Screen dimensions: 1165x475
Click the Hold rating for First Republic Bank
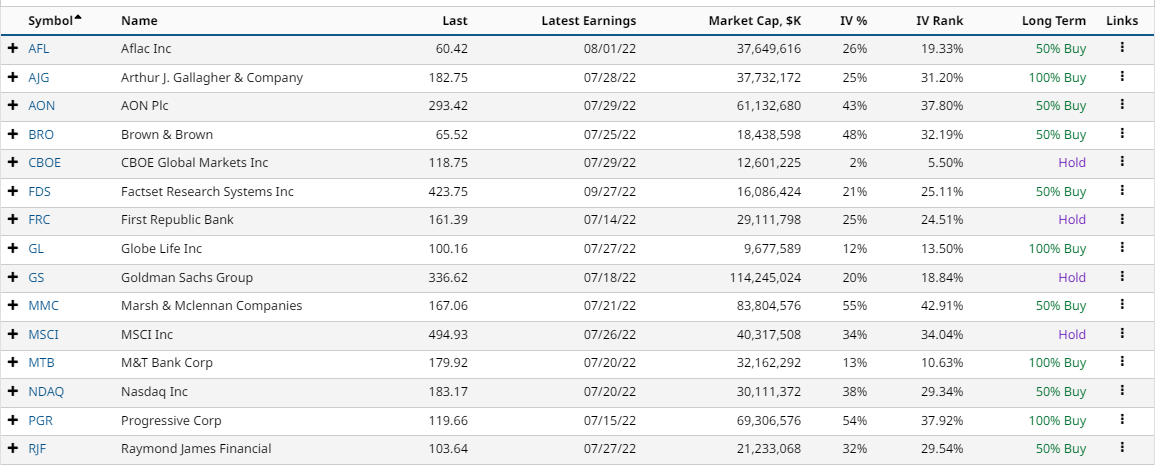coord(1071,219)
